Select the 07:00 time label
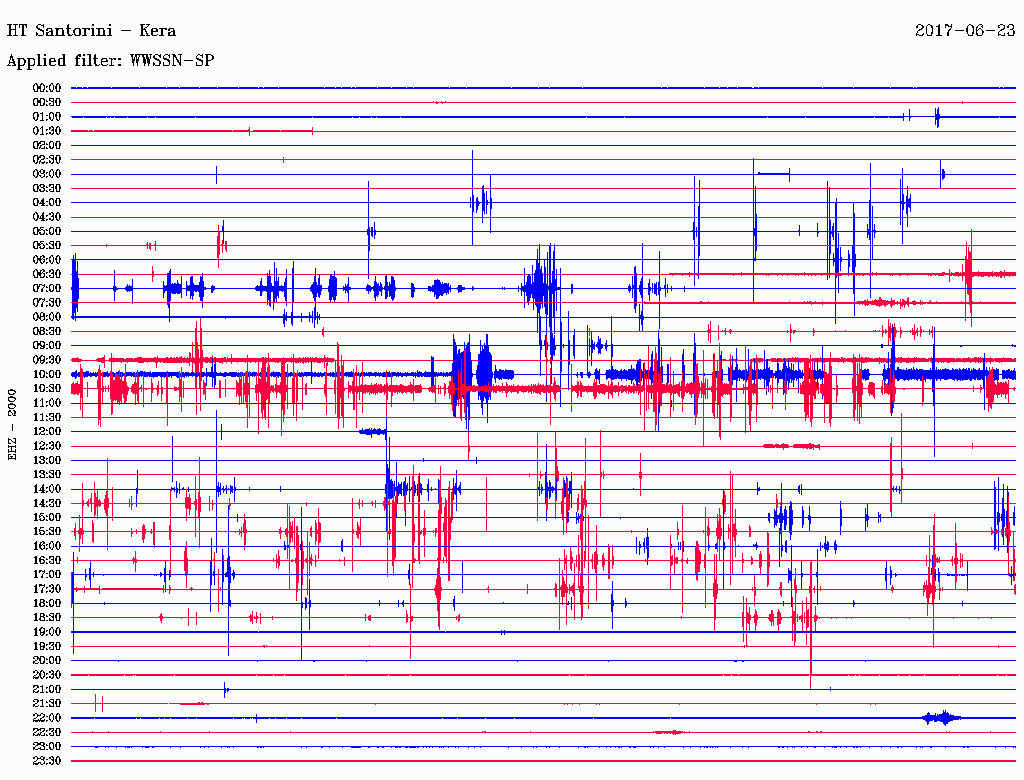Image resolution: width=1024 pixels, height=780 pixels. point(47,288)
